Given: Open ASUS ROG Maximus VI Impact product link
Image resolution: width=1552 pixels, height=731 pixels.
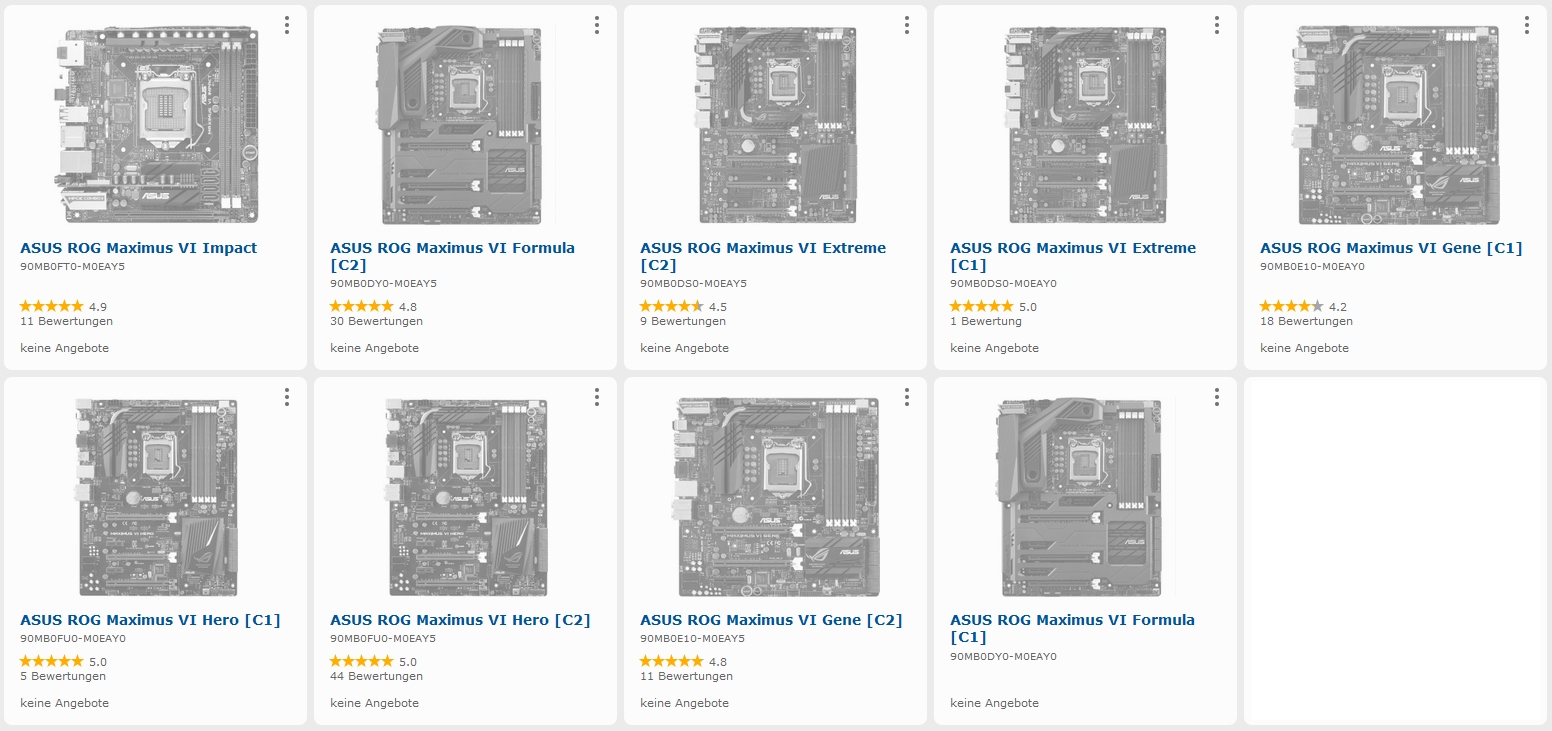Looking at the screenshot, I should pyautogui.click(x=138, y=248).
